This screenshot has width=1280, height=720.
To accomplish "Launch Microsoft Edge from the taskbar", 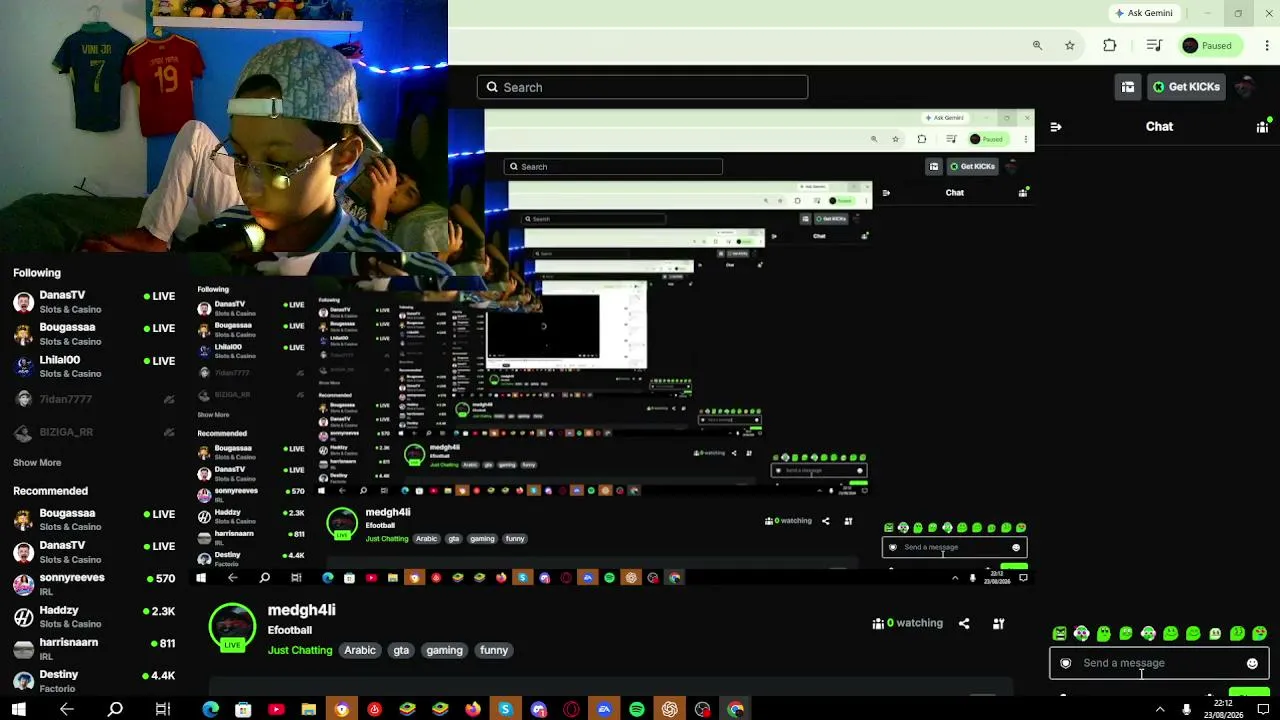I will [x=211, y=709].
